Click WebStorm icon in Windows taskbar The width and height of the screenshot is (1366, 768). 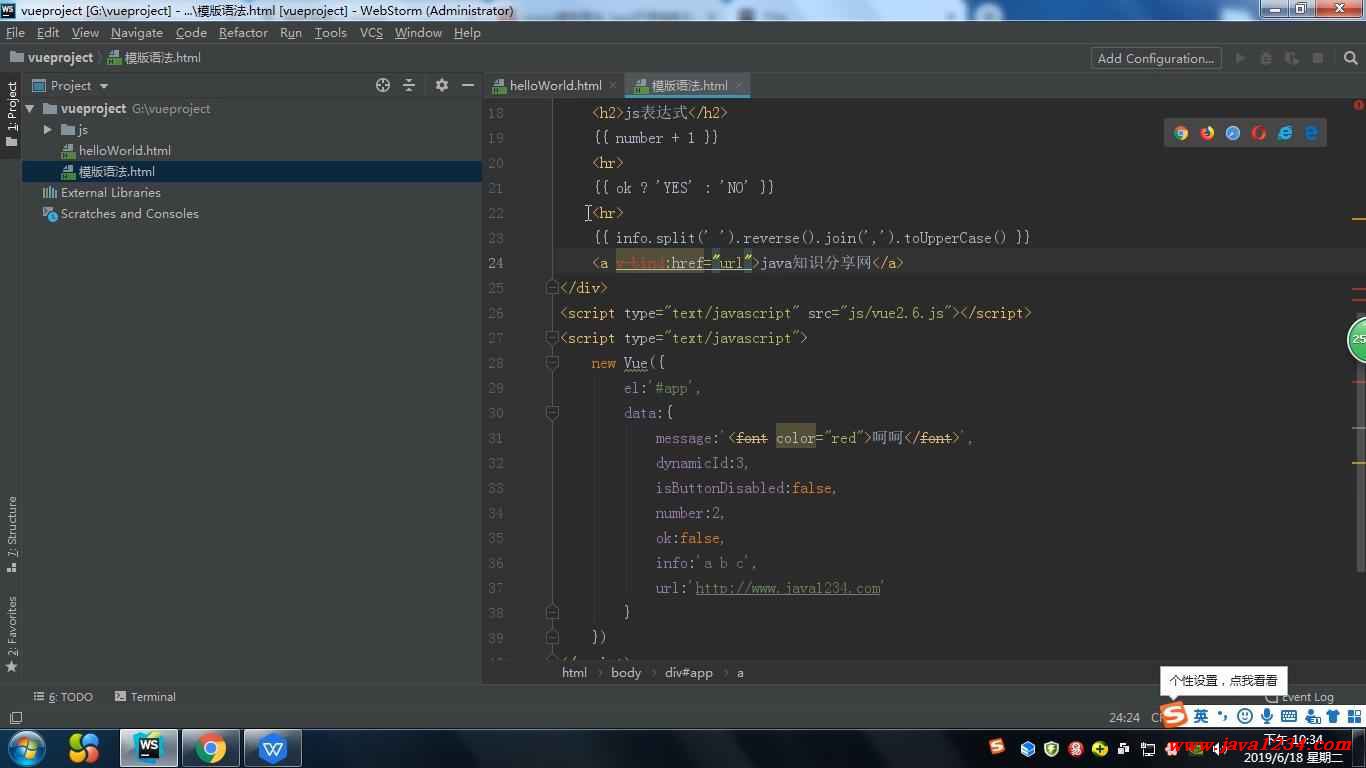pos(149,748)
